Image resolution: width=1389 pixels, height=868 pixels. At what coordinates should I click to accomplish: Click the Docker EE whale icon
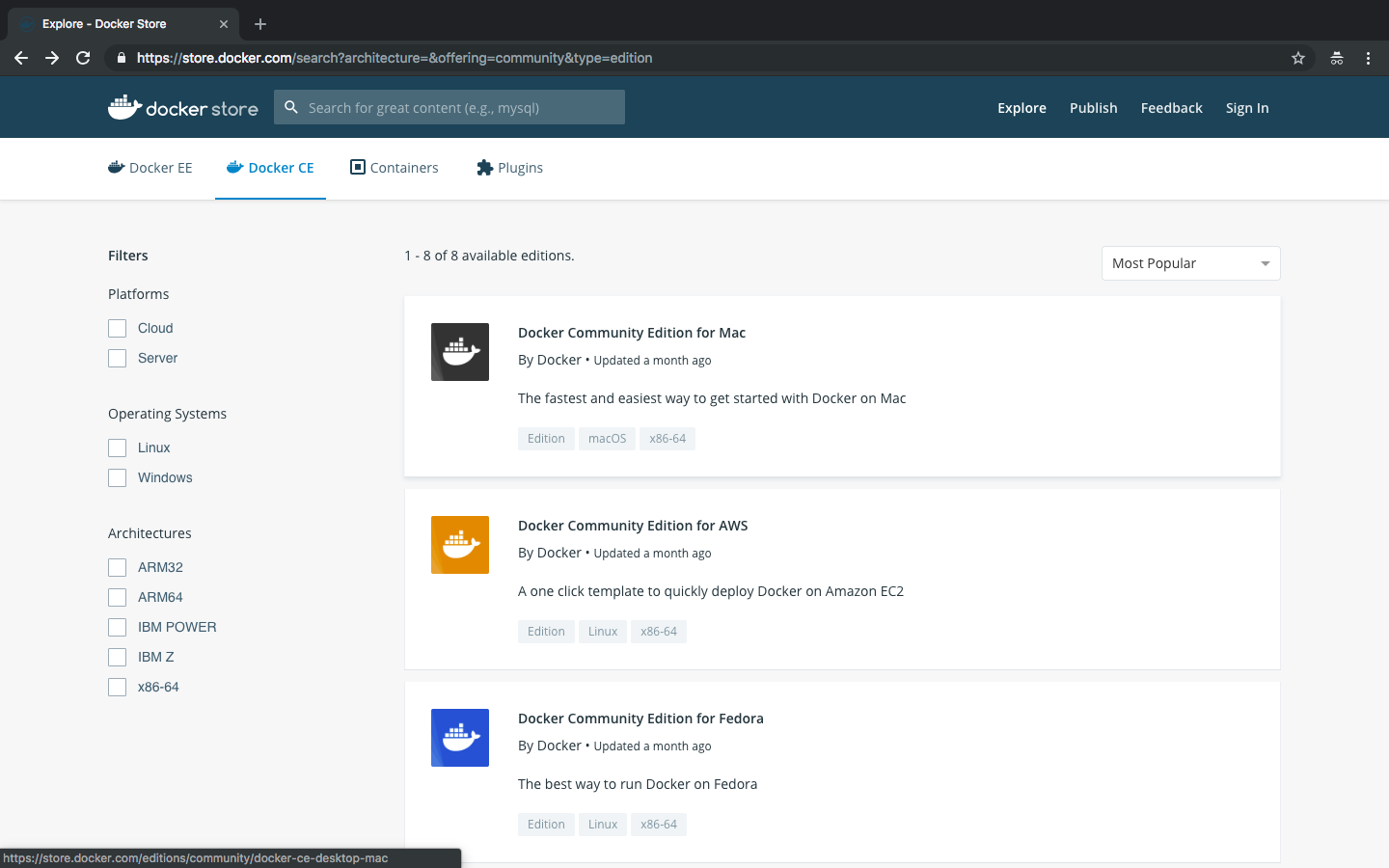point(117,167)
